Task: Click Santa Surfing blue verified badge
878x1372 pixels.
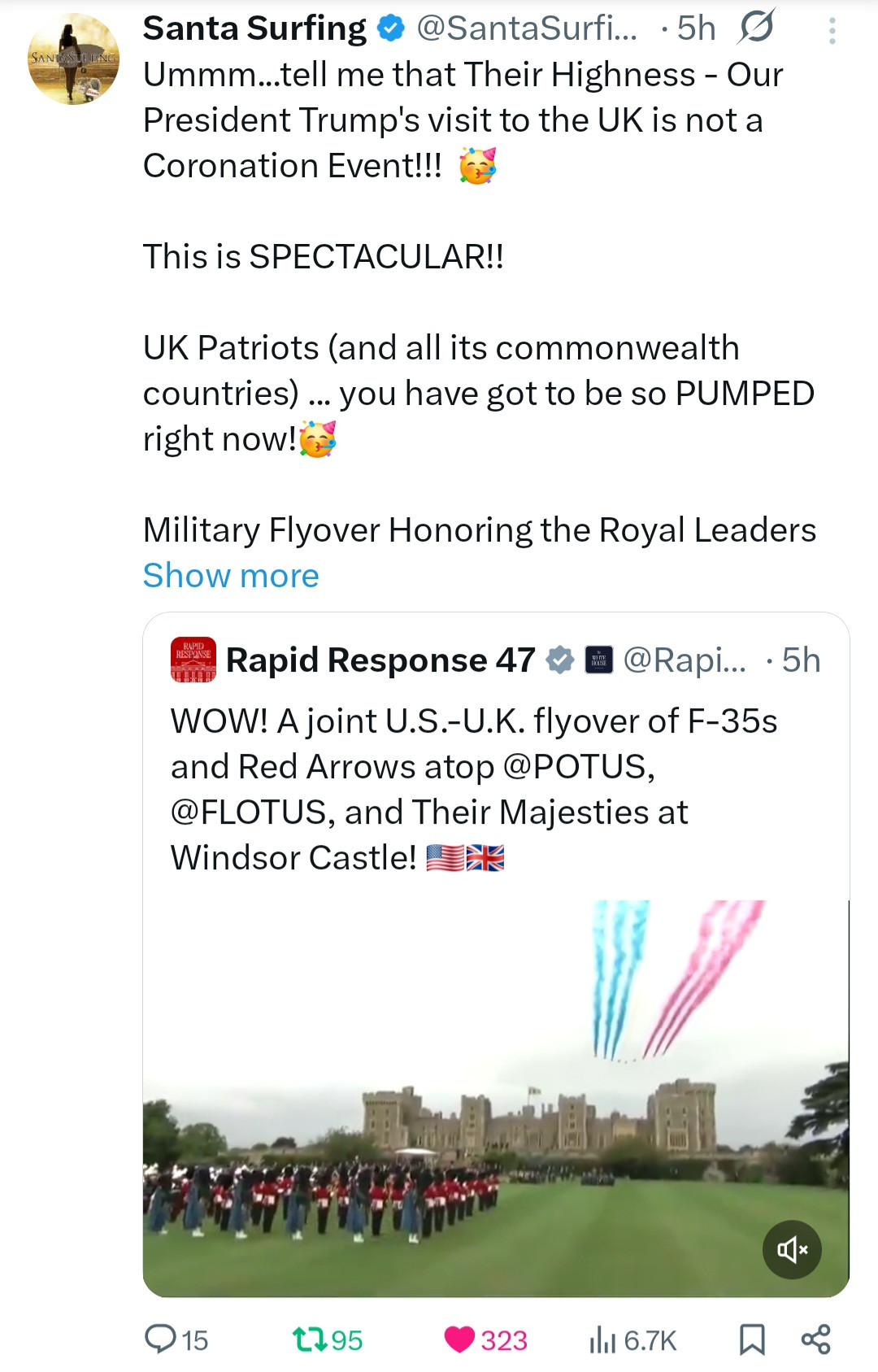Action: (x=392, y=28)
